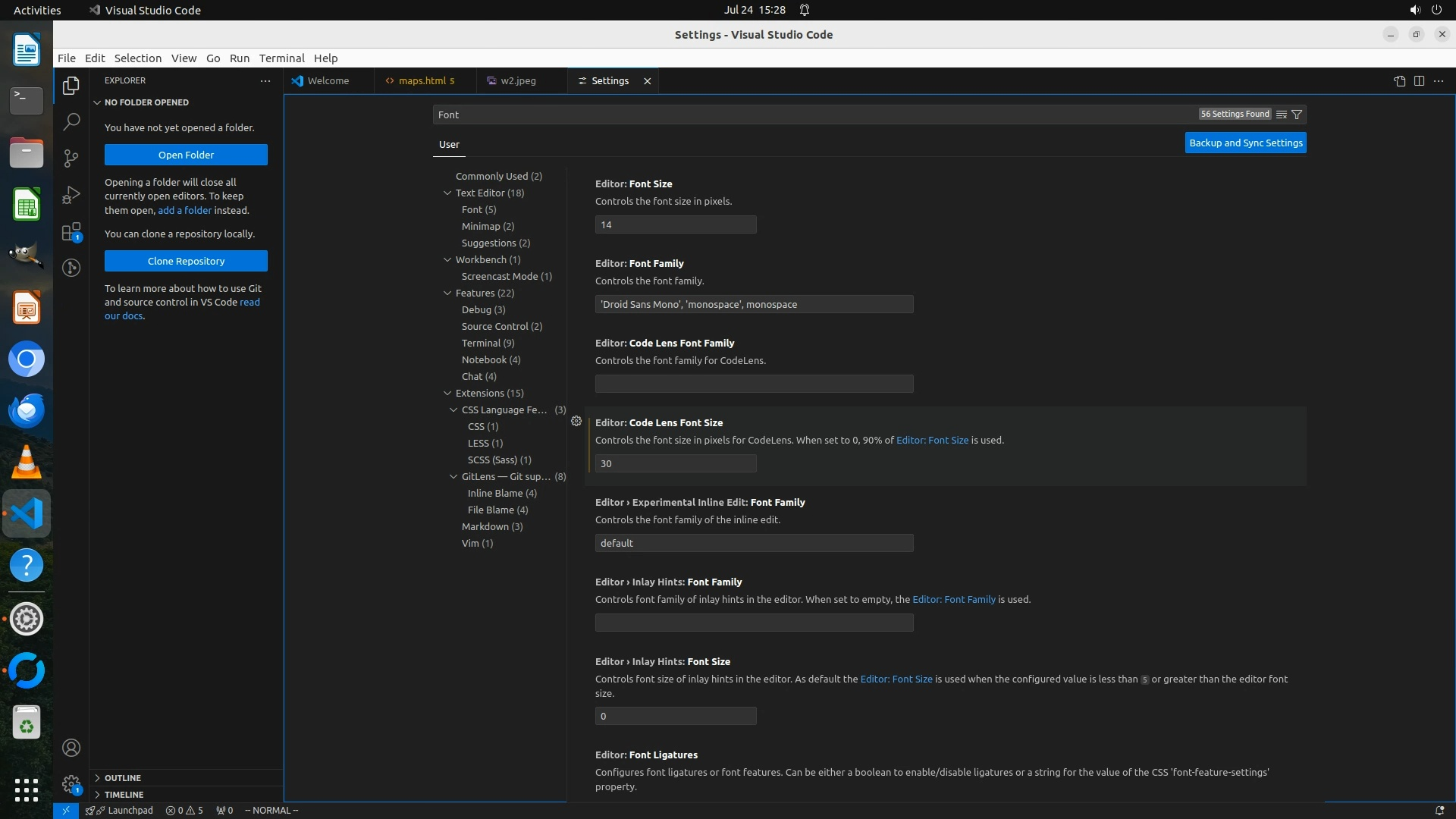
Task: Expand the Timeline panel
Action: pyautogui.click(x=124, y=795)
